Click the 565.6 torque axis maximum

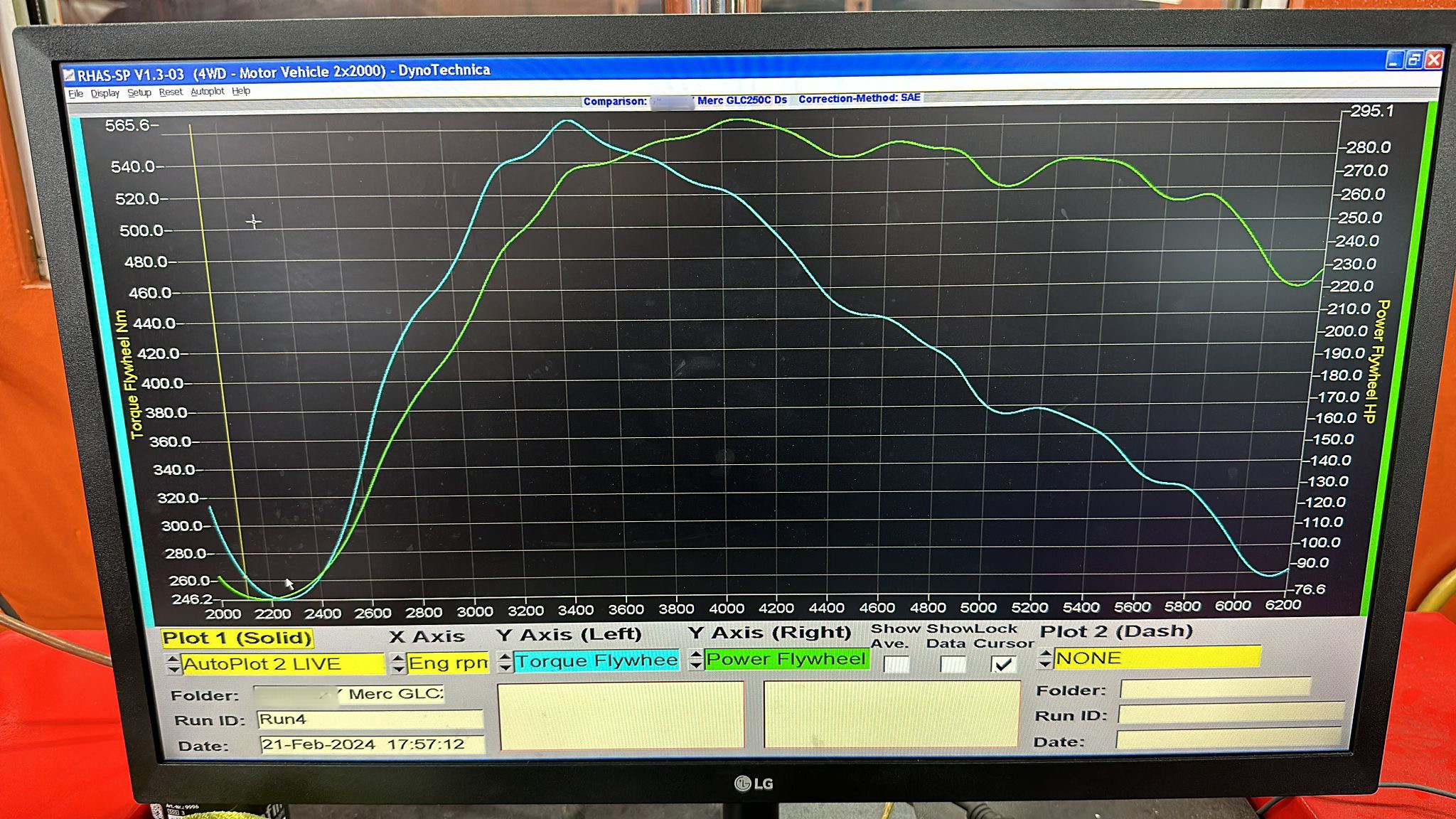pos(127,126)
